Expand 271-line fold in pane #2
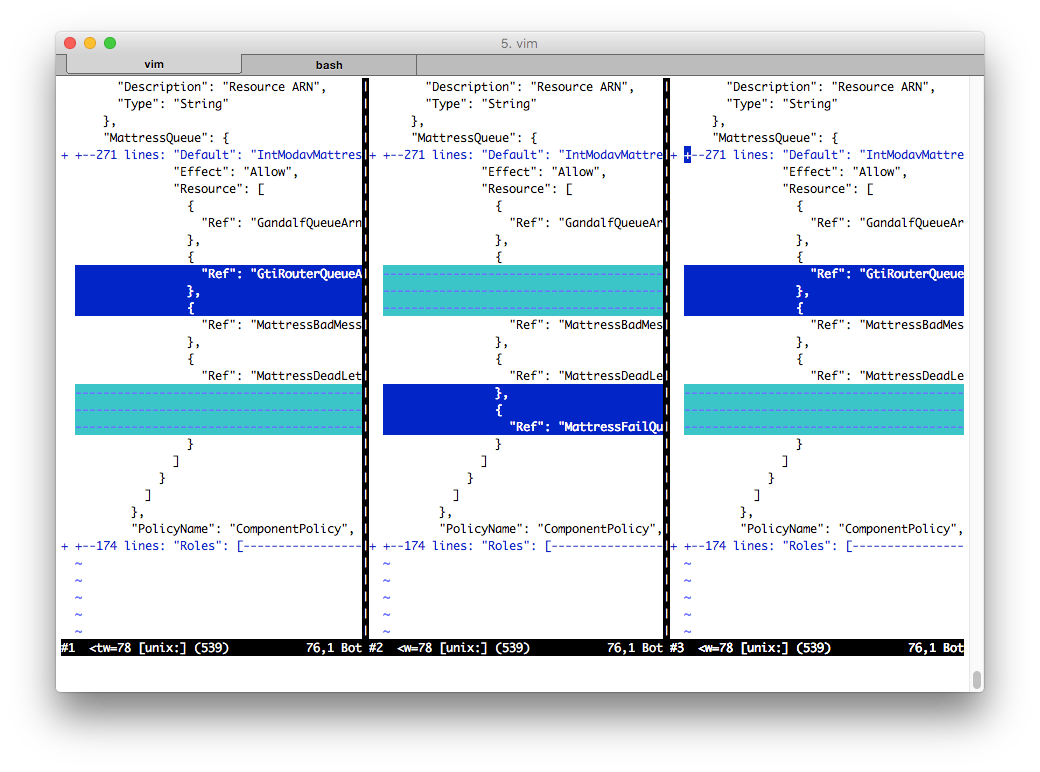This screenshot has height=772, width=1040. [517, 155]
